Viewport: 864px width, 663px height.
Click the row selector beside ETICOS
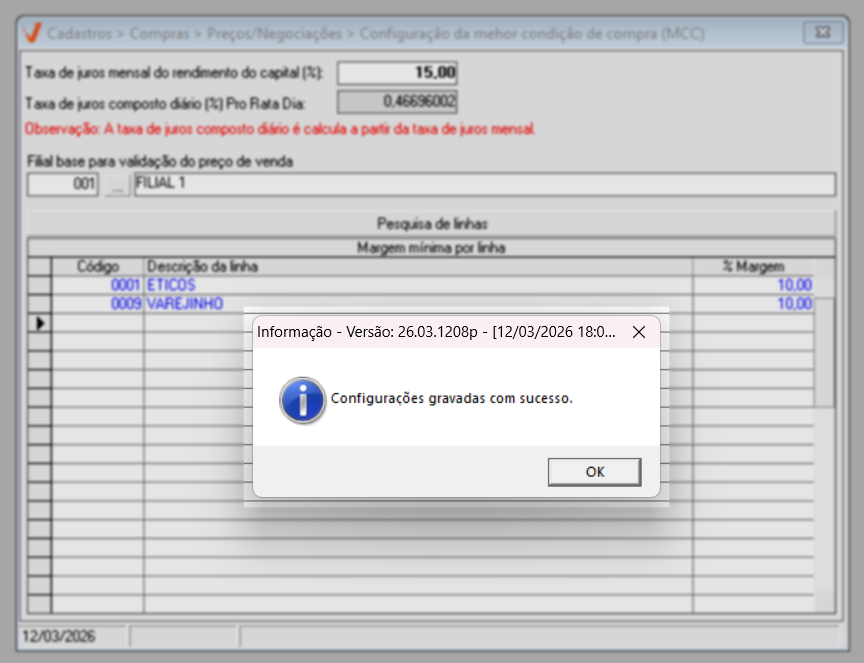point(40,285)
